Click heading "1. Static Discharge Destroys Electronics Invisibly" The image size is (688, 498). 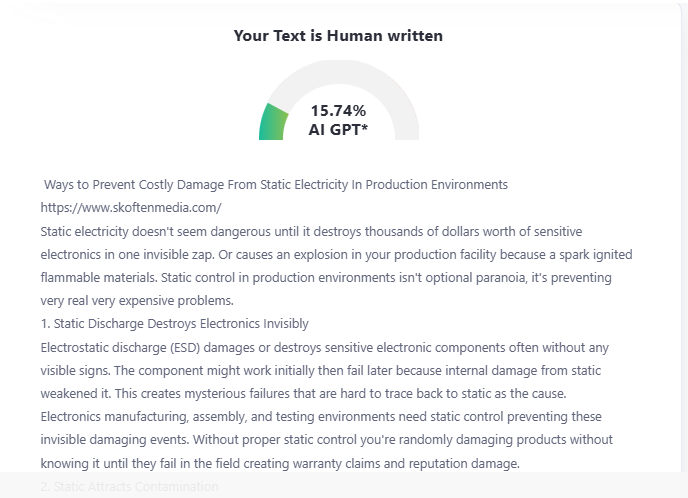tap(175, 323)
